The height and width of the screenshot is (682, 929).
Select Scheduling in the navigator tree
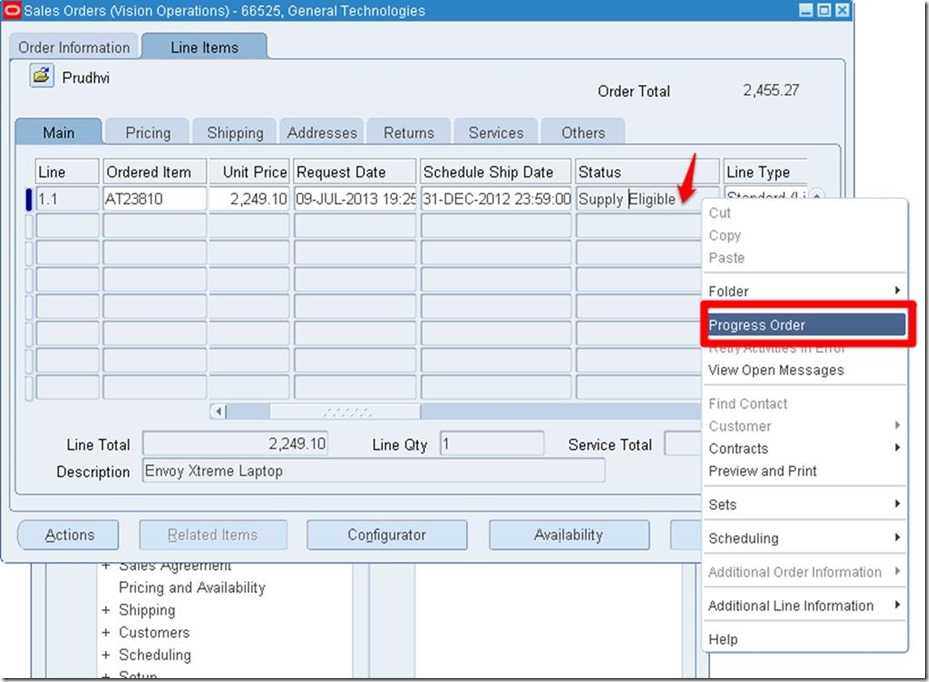155,655
